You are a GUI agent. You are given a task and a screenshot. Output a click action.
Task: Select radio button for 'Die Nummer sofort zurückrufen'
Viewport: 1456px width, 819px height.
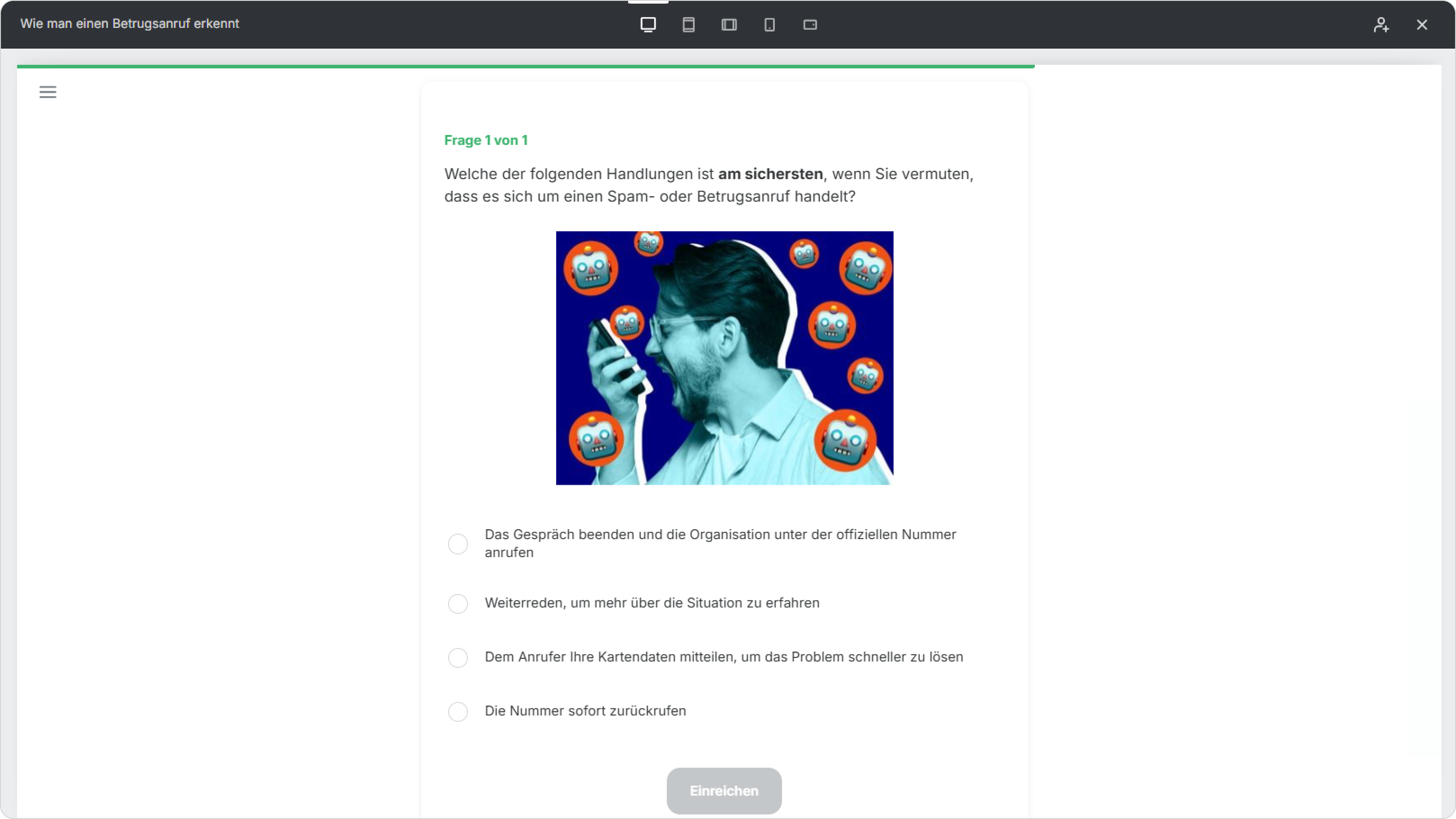pyautogui.click(x=458, y=711)
